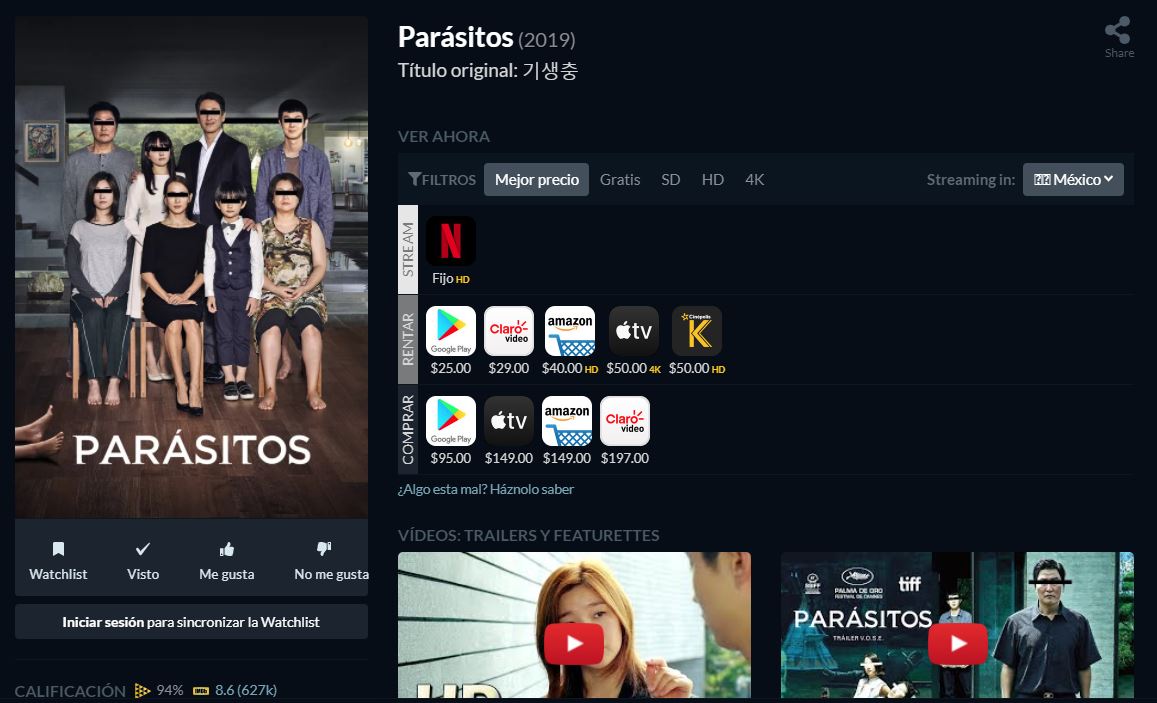The width and height of the screenshot is (1157, 703).
Task: Click the Parásitos title heading
Action: coord(455,37)
